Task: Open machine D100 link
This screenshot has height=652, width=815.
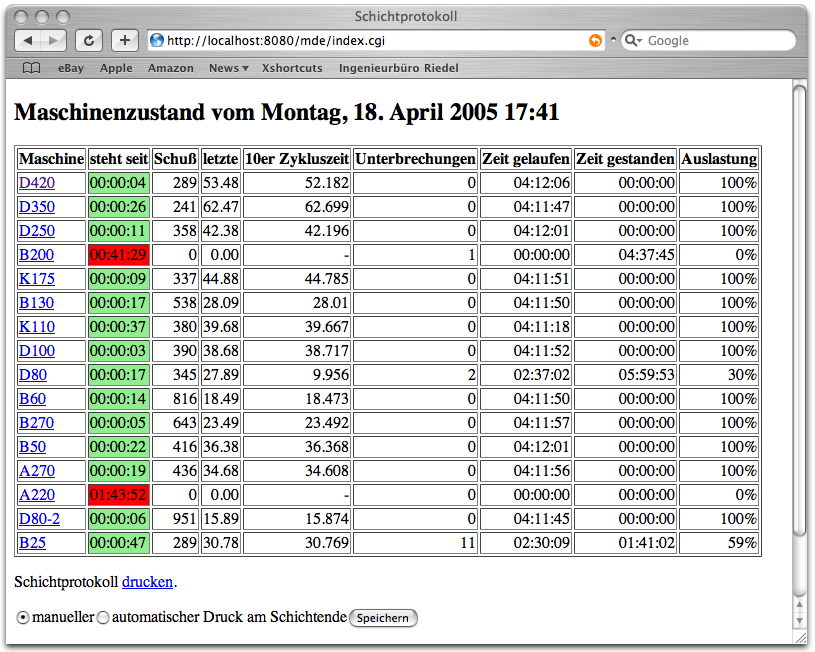Action: (x=37, y=350)
